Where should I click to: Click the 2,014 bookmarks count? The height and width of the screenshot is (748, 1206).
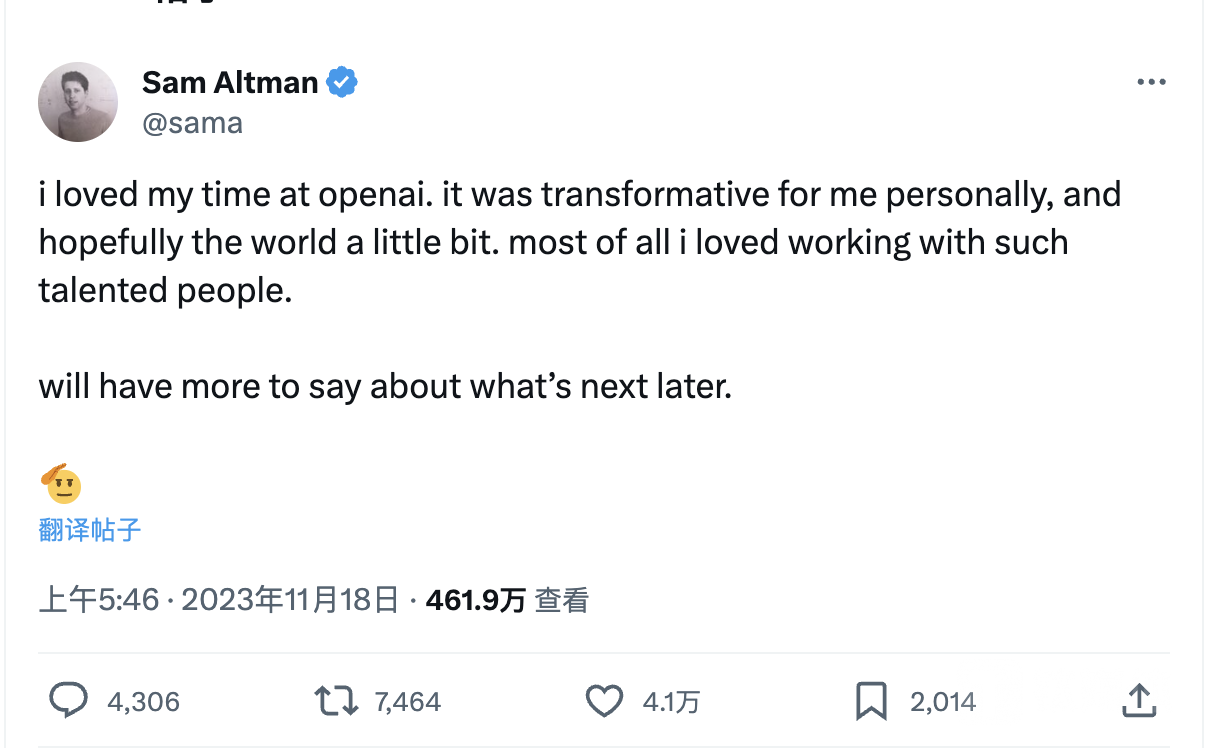pos(942,701)
